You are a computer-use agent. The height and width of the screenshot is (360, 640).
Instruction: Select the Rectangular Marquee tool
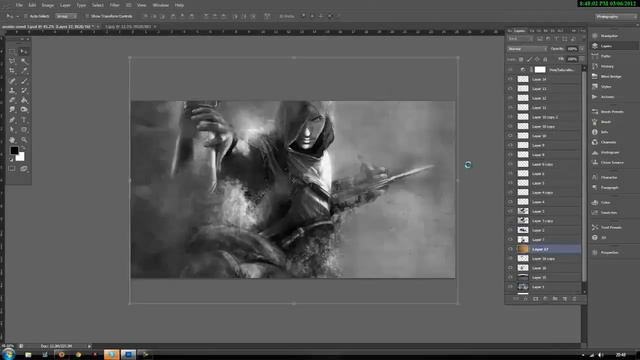click(12, 51)
